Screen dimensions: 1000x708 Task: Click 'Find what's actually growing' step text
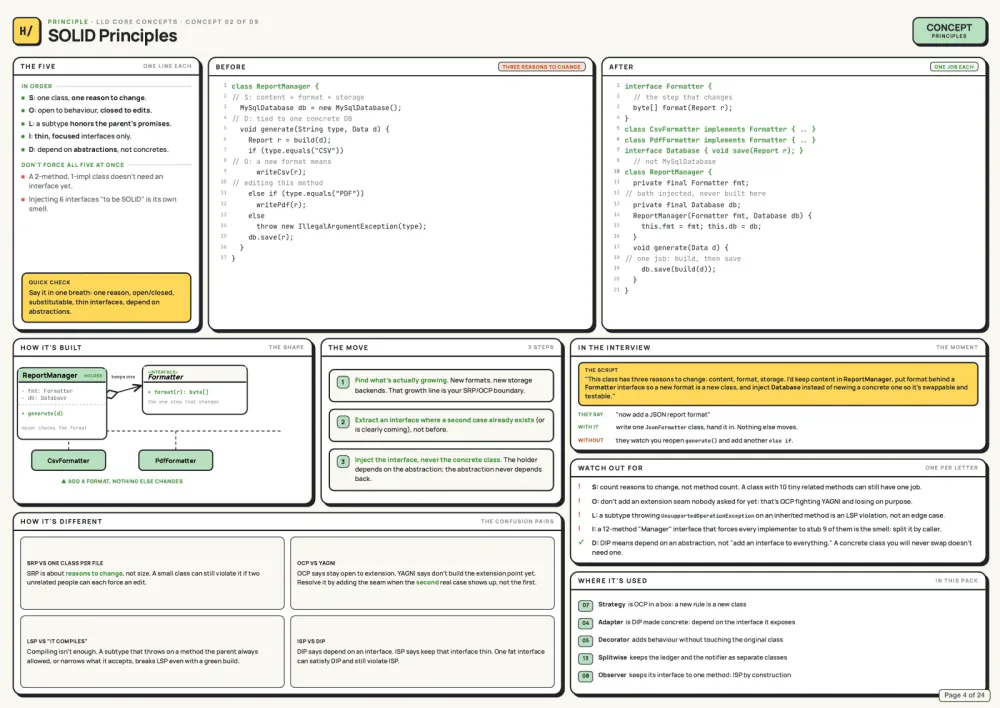401,380
